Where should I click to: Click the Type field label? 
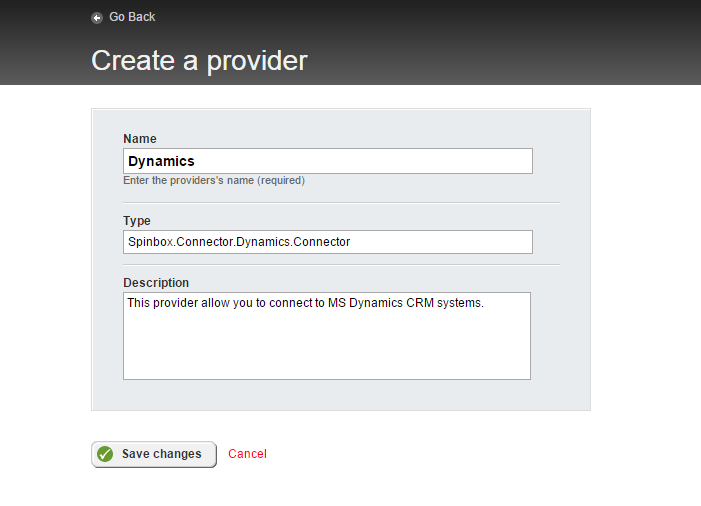pyautogui.click(x=137, y=221)
